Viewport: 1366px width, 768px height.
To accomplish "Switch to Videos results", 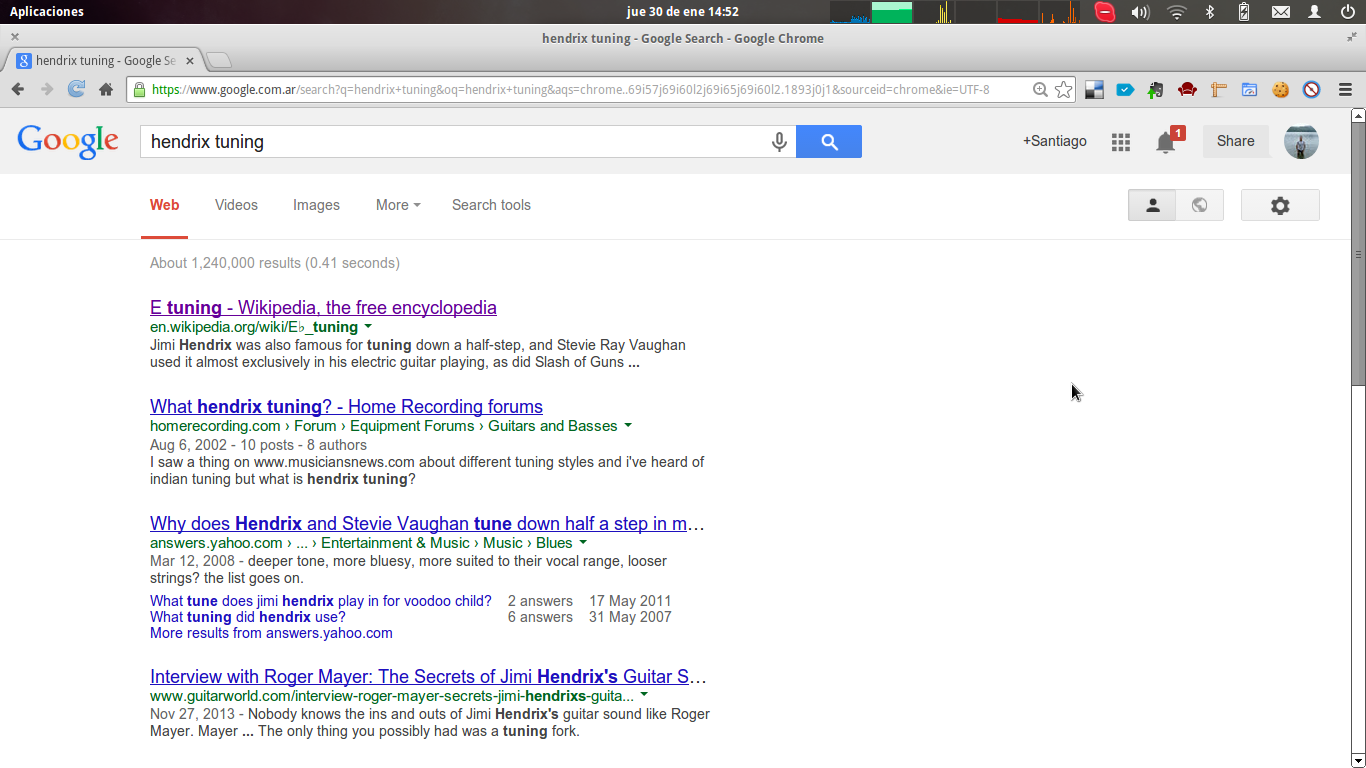I will (236, 205).
